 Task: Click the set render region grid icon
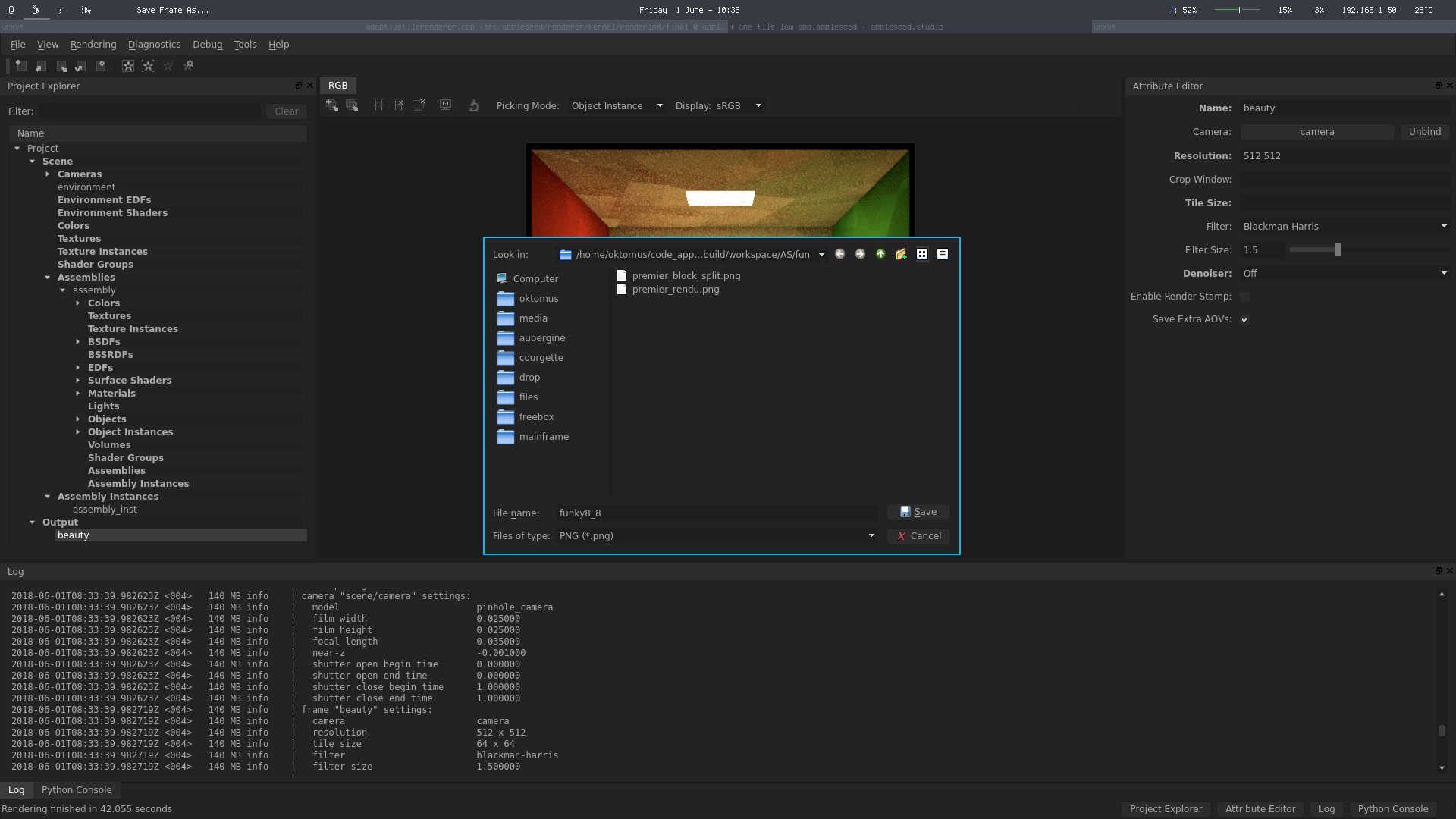(378, 105)
